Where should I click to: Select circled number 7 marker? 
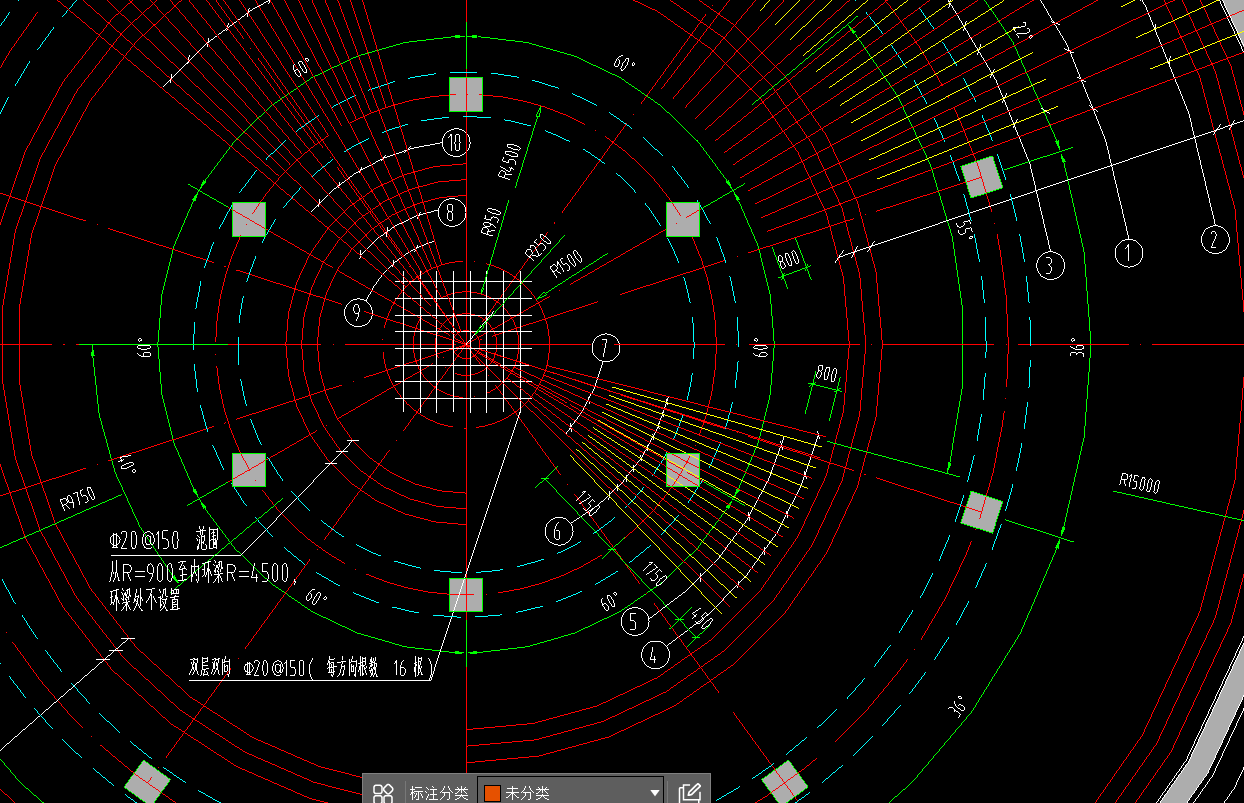point(605,348)
